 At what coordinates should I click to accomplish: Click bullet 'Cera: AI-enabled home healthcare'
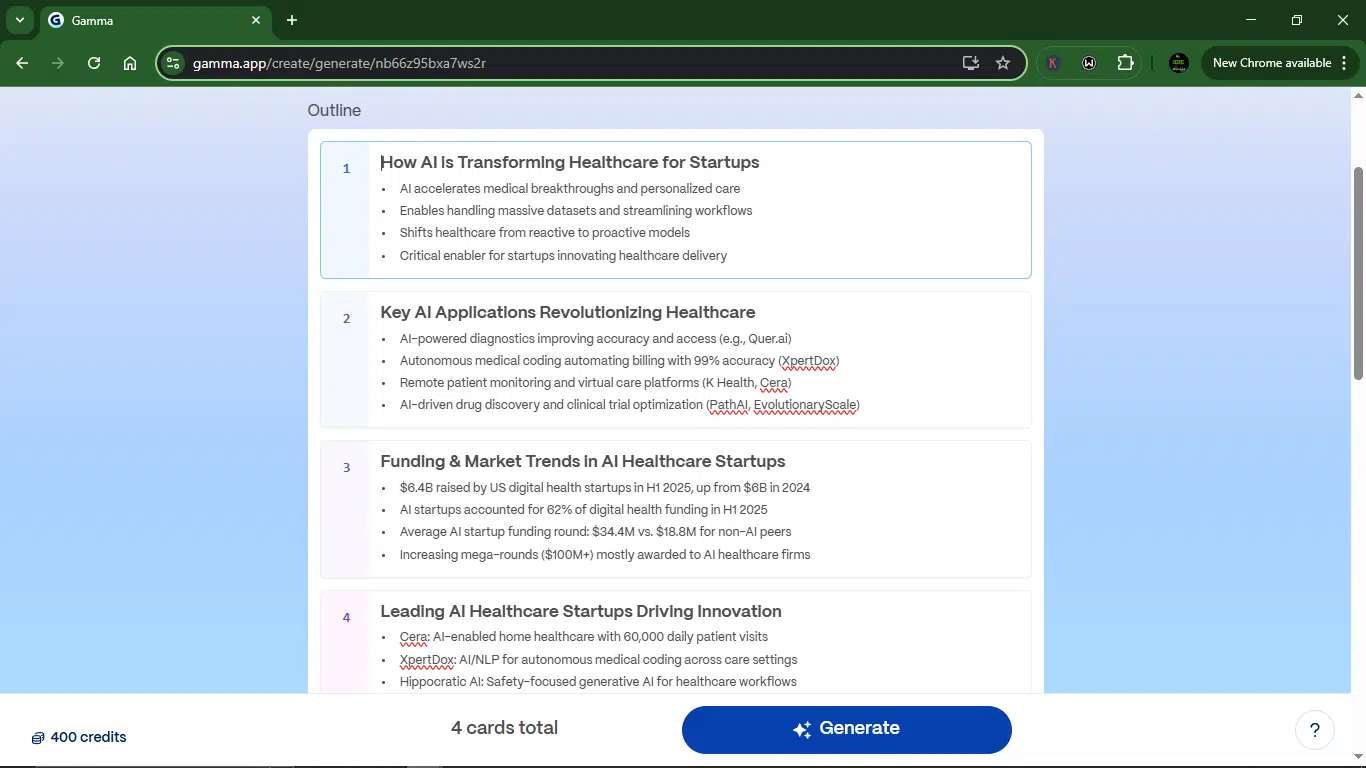(584, 637)
